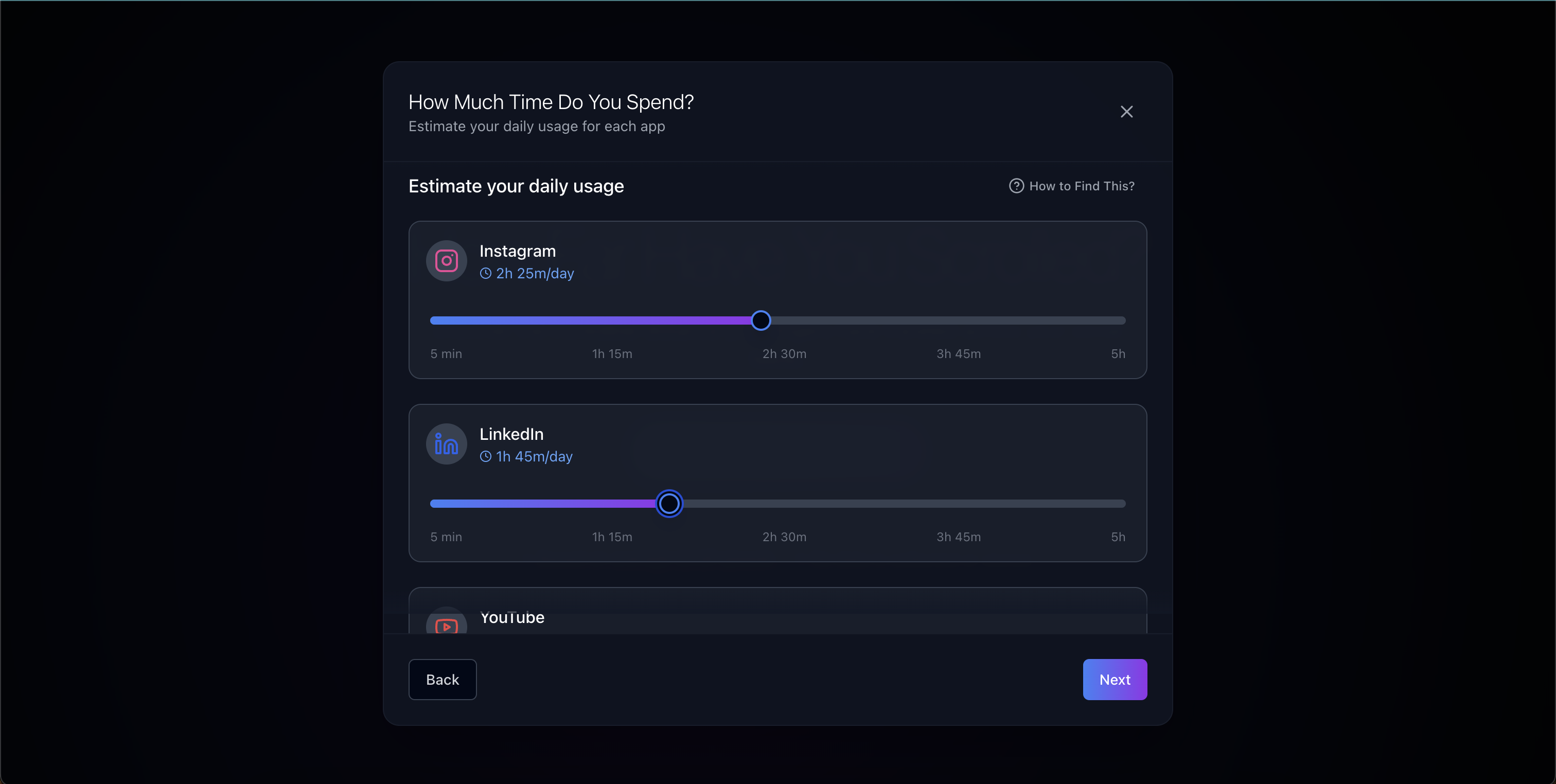Click LinkedIn's 2h 30m scale label

pos(784,537)
